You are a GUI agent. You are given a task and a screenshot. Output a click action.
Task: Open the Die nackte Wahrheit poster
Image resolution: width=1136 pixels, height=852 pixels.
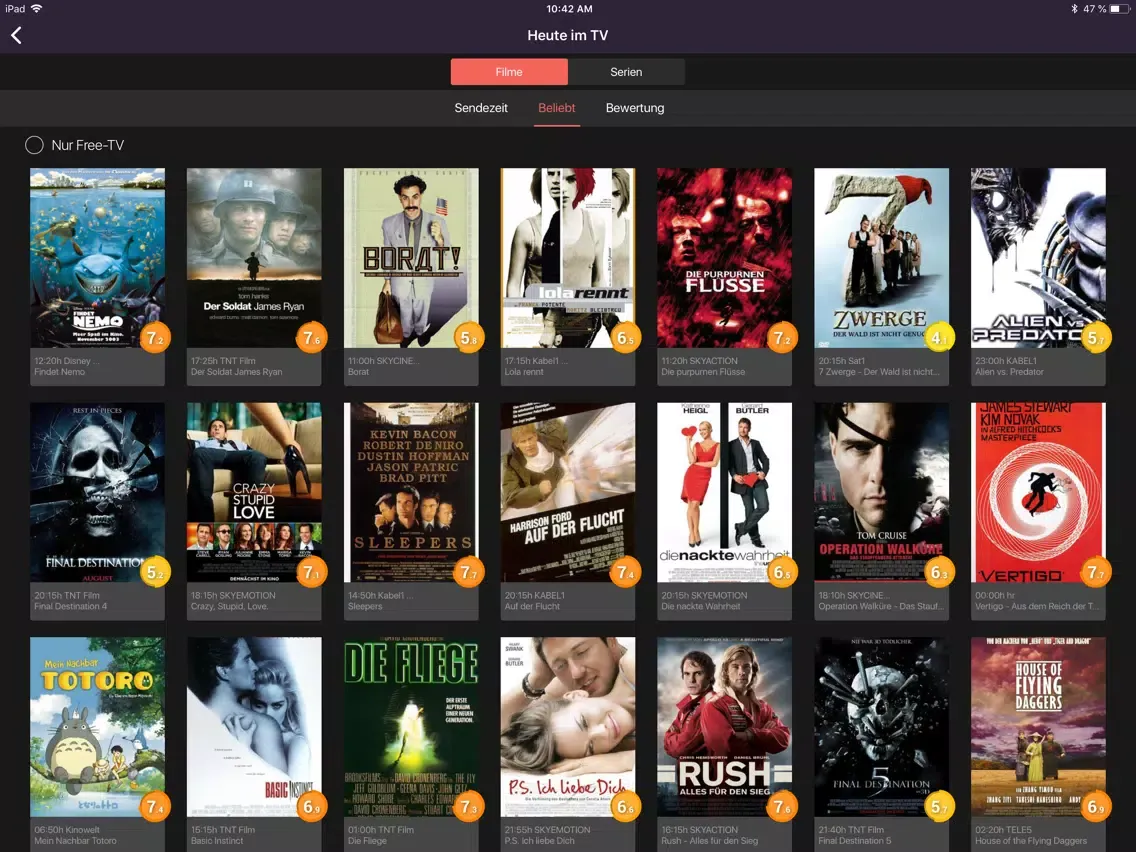click(724, 493)
